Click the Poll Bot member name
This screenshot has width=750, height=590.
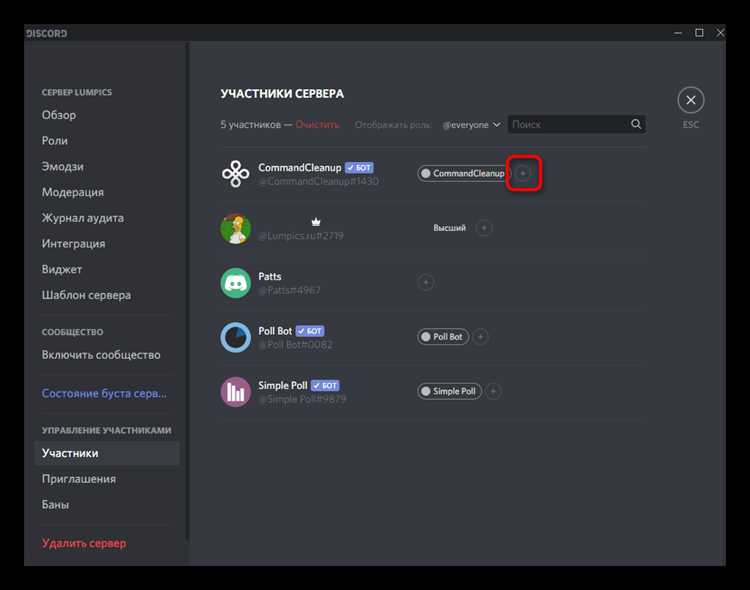pyautogui.click(x=275, y=331)
